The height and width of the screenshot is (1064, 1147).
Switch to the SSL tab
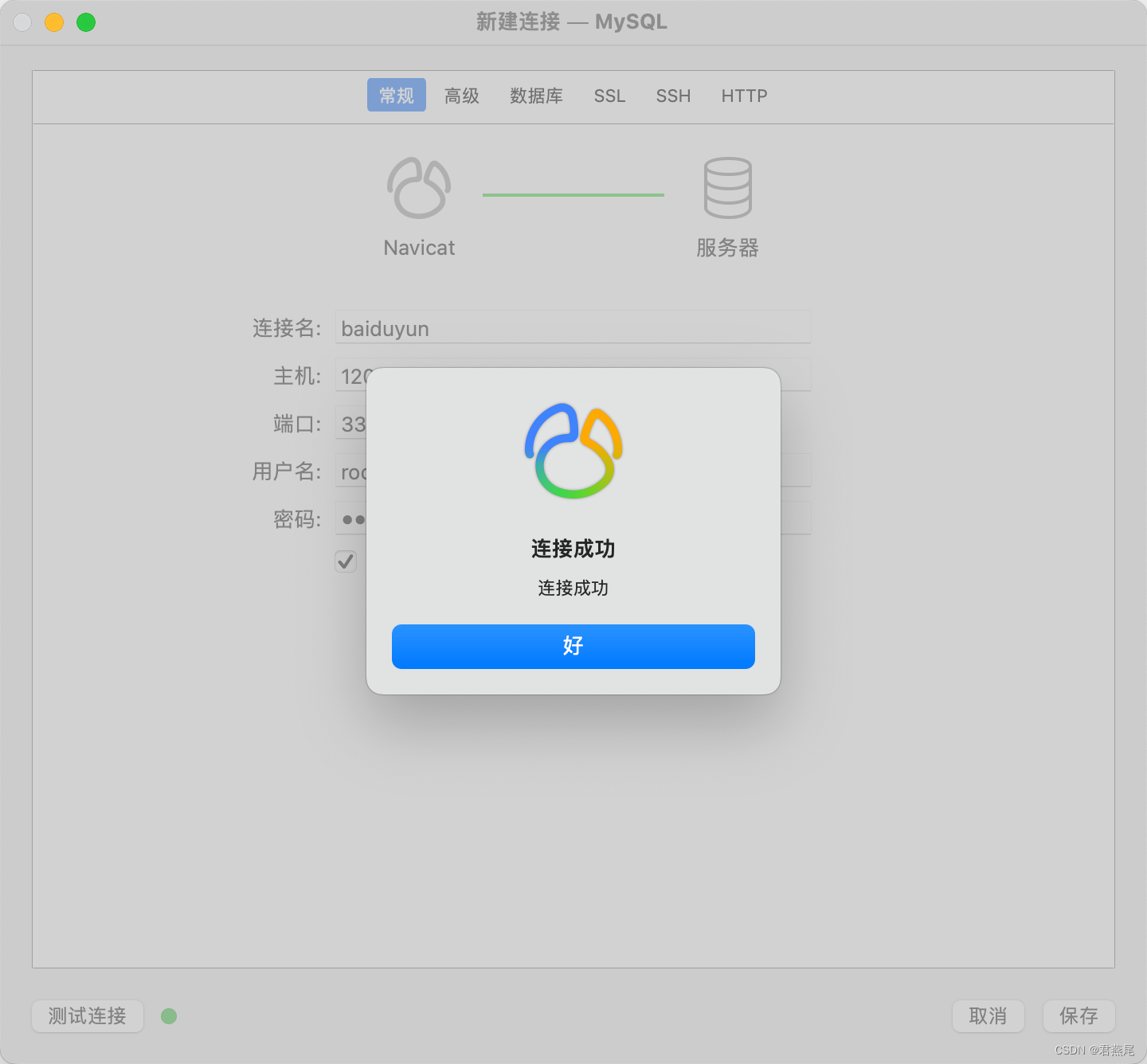tap(609, 96)
